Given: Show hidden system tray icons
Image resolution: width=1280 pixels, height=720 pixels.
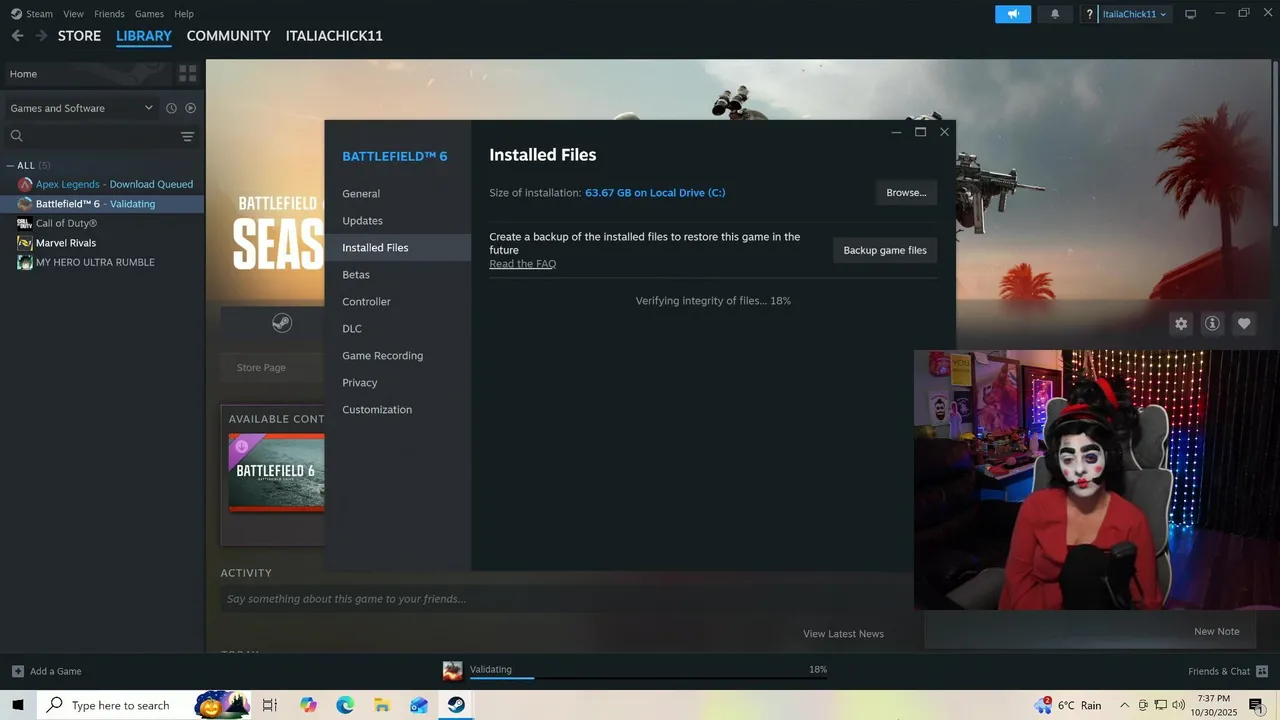Looking at the screenshot, I should [1124, 705].
